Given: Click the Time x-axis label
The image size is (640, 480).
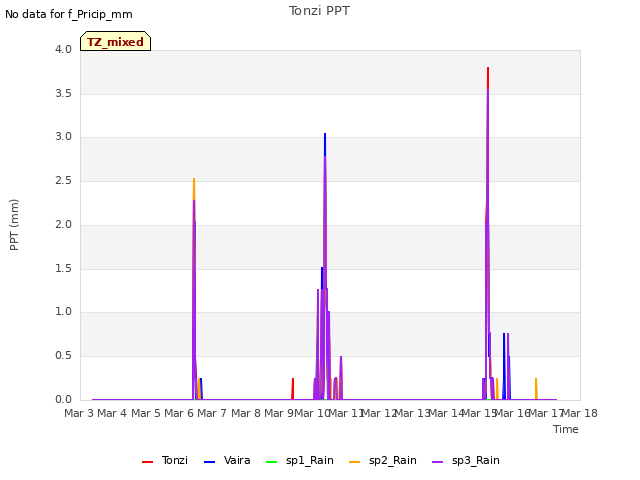Looking at the screenshot, I should click(x=566, y=429).
